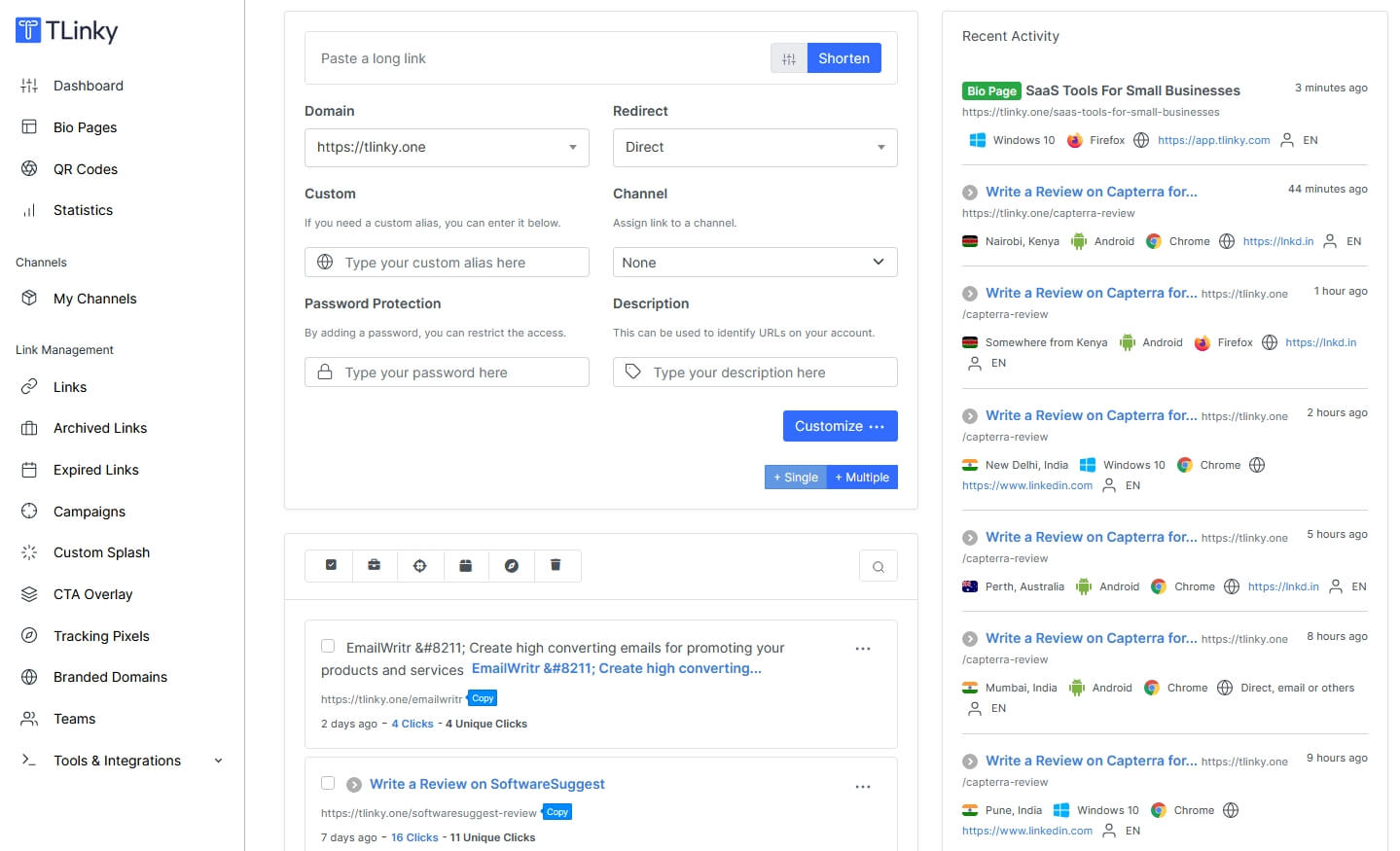
Task: Open the search icon in the links panel
Action: [878, 565]
